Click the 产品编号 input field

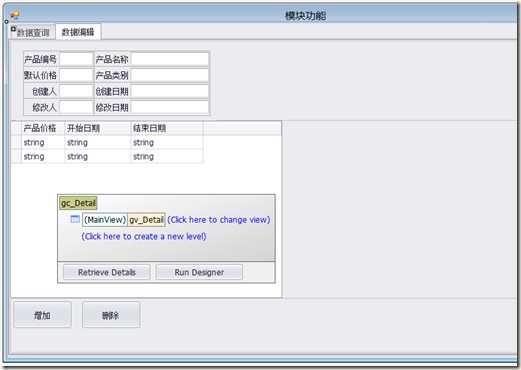click(76, 59)
